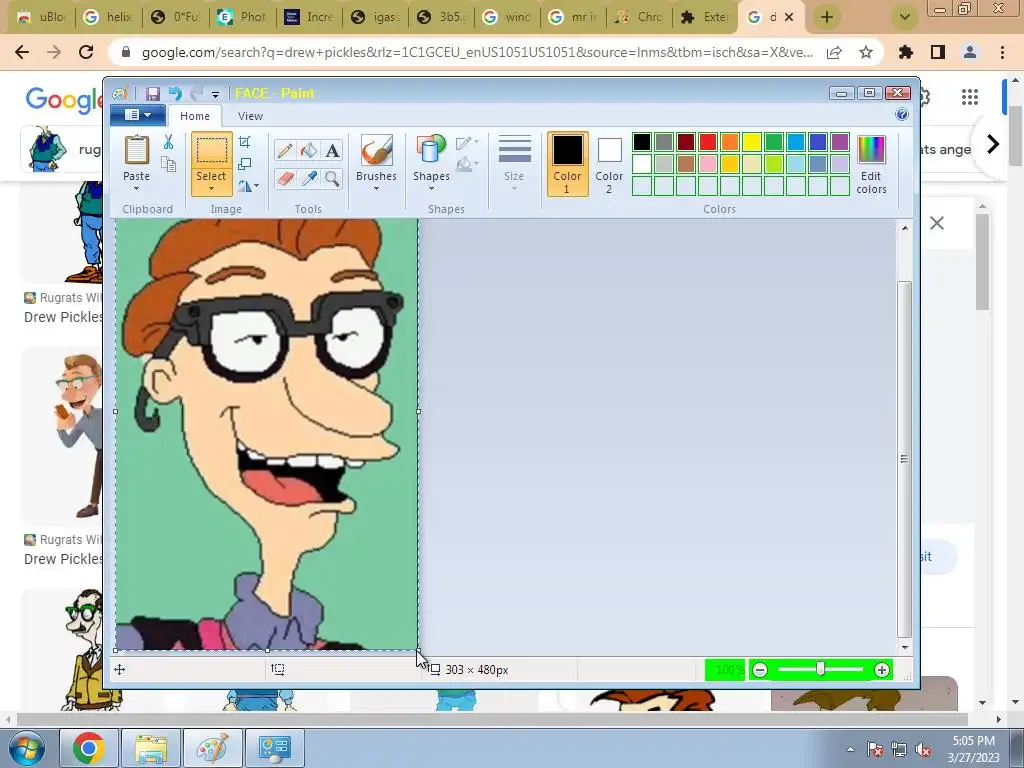Image resolution: width=1024 pixels, height=768 pixels.
Task: Activate Color 2 selection box
Action: pyautogui.click(x=609, y=164)
